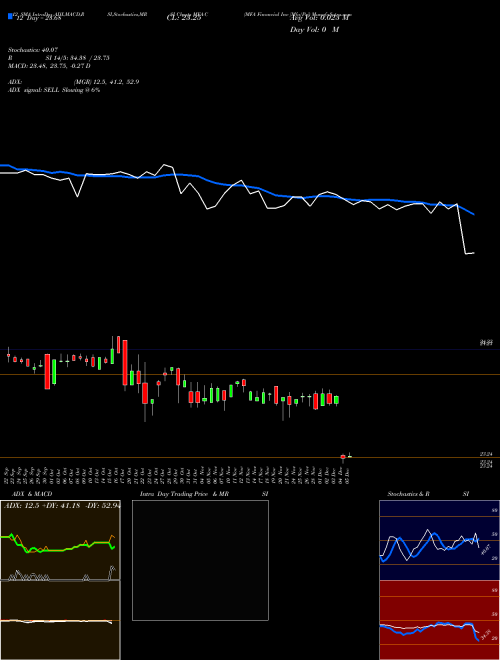Viewport: 500px width, 660px height.
Task: Click the 'SI 14/3: 34.38 / 23.73' readout
Action: (x=78, y=58)
